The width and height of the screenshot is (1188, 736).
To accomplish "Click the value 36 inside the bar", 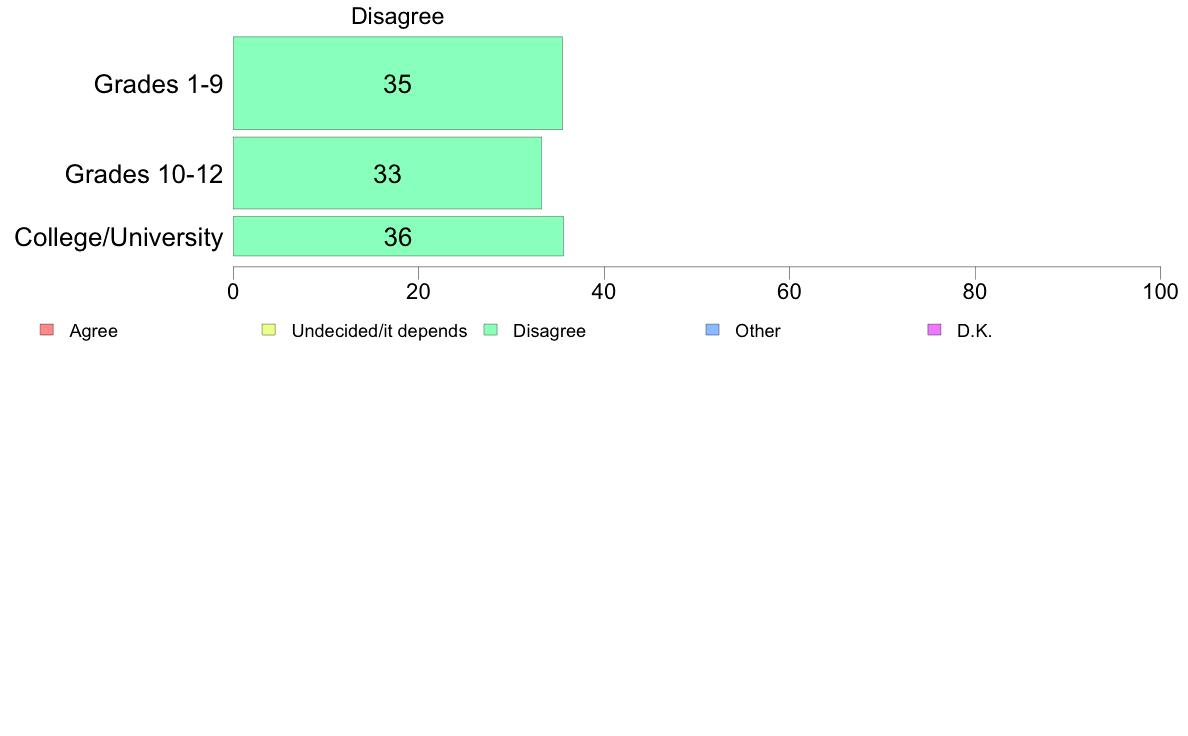I will click(x=398, y=237).
